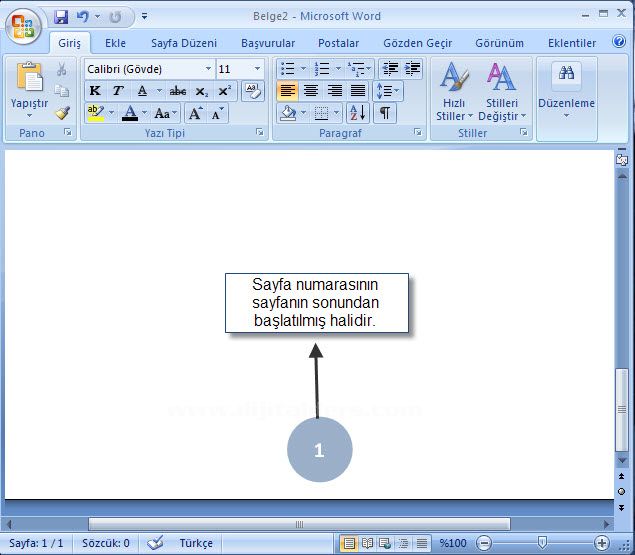Clear formatting with the eraser icon
The height and width of the screenshot is (555, 635).
[x=253, y=91]
